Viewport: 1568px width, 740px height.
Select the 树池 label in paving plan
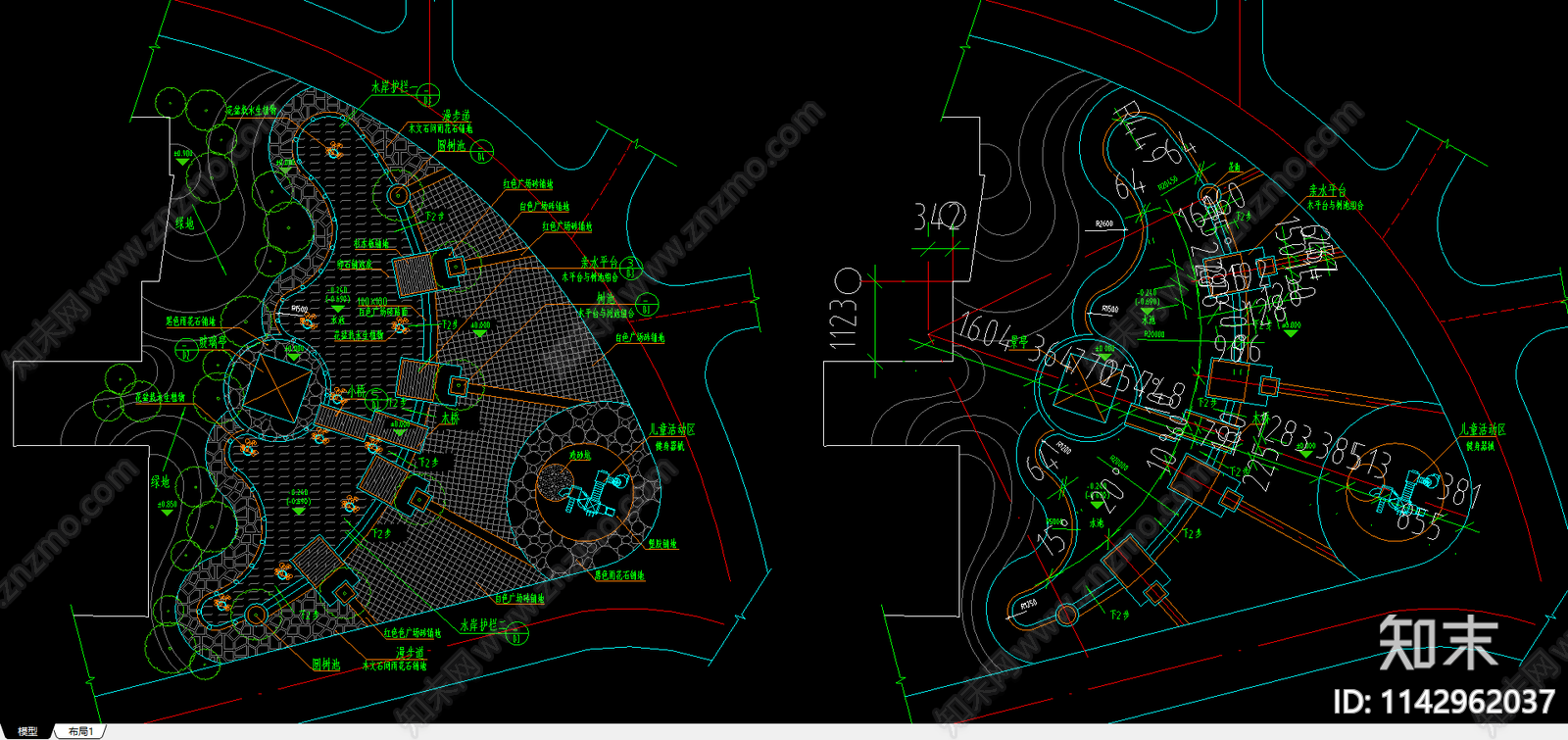pyautogui.click(x=606, y=299)
